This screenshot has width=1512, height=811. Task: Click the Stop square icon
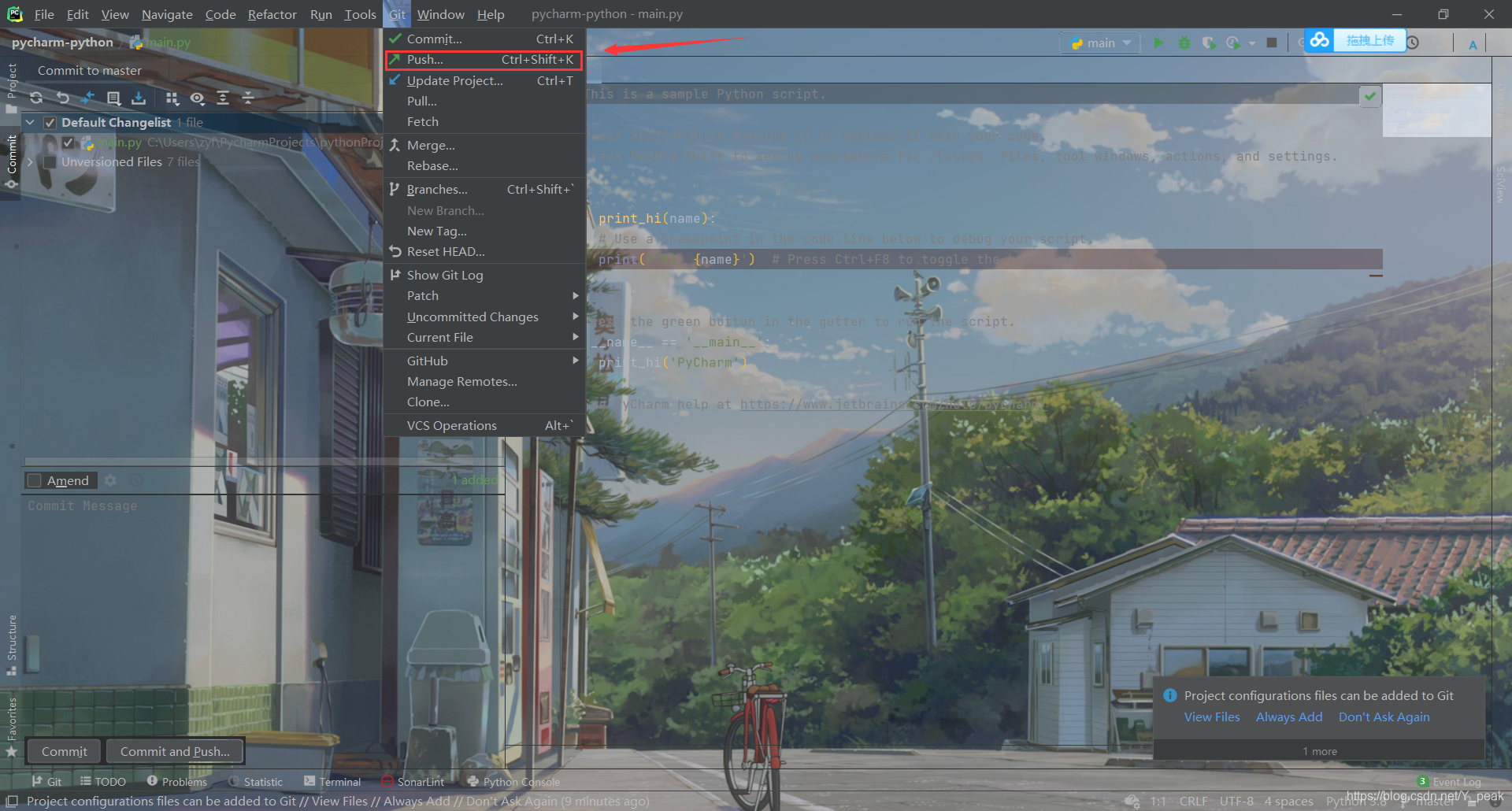1272,43
